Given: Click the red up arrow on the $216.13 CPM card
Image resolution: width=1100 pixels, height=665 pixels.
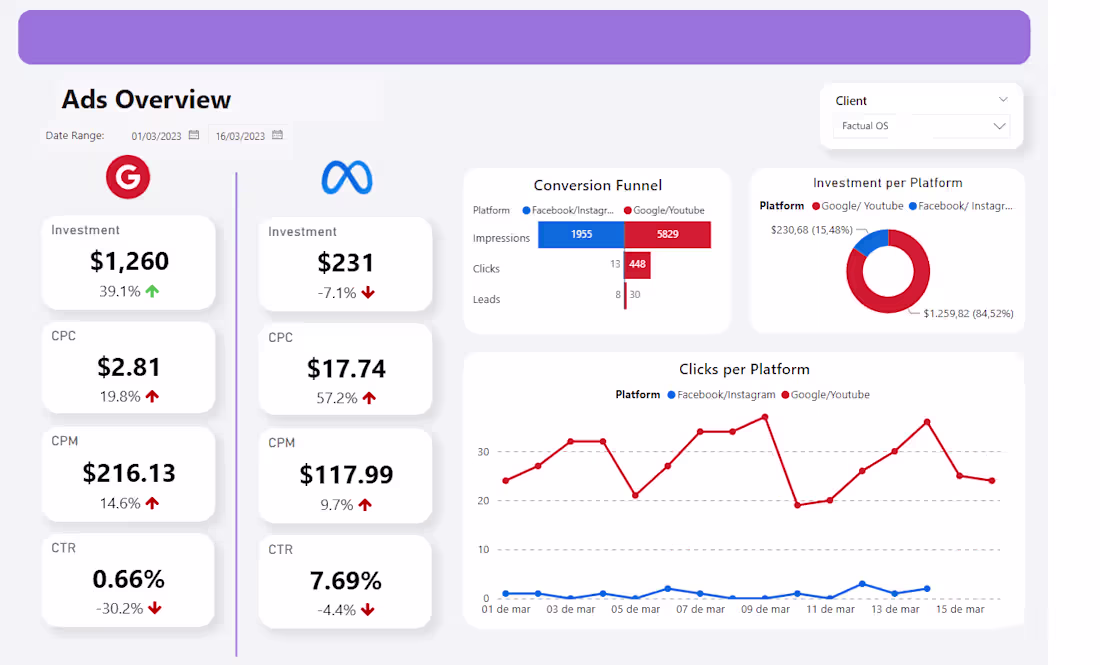Looking at the screenshot, I should point(150,503).
